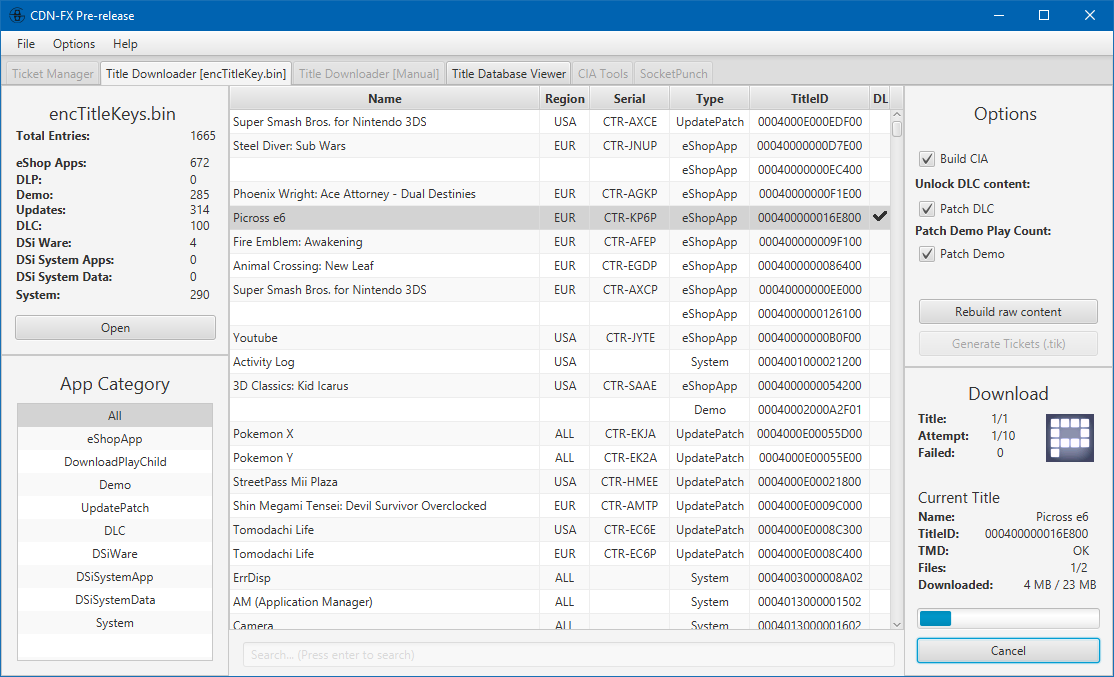The width and height of the screenshot is (1114, 677).
Task: Click the download checkmark in Picross e6 row
Action: click(x=880, y=217)
